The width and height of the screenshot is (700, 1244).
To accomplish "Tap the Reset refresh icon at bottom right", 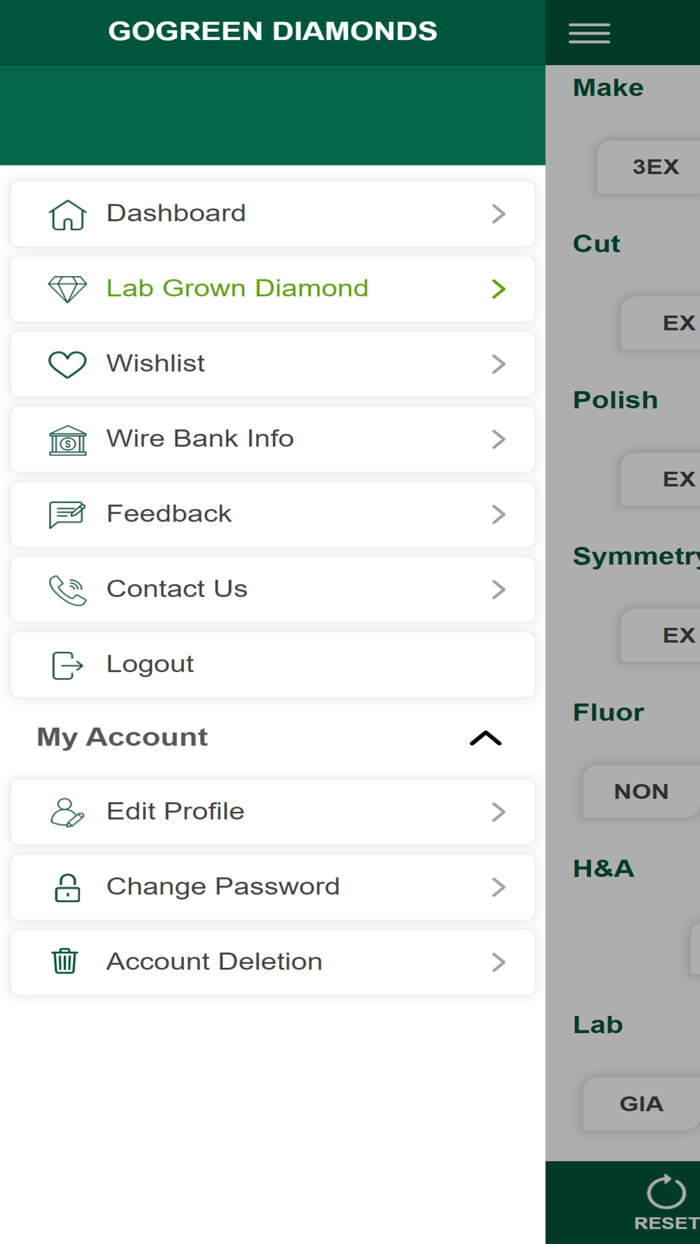I will (x=666, y=1191).
